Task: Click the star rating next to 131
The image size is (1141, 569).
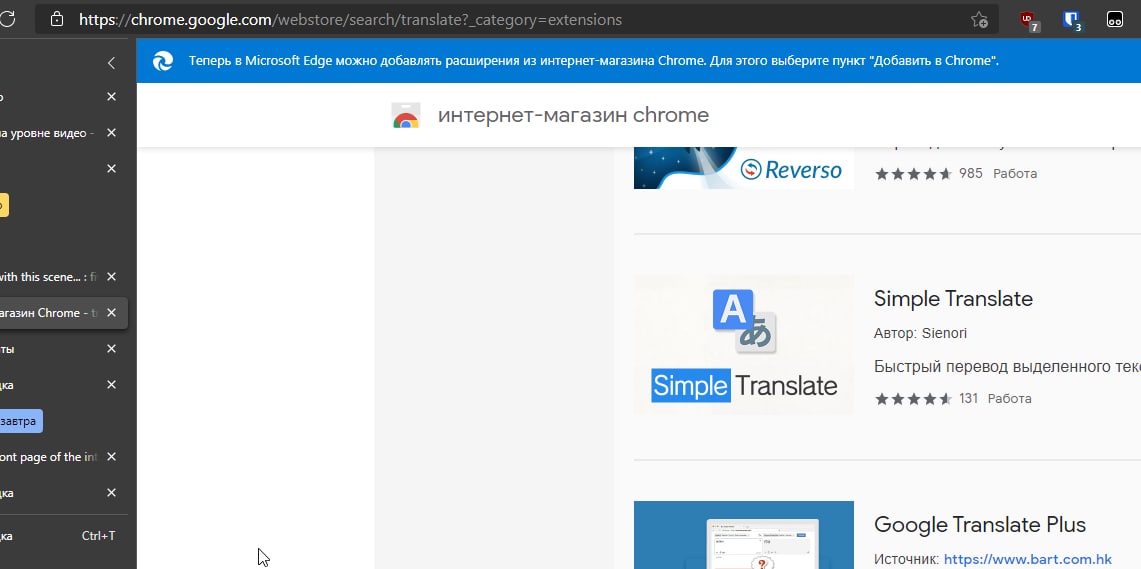Action: pos(913,399)
